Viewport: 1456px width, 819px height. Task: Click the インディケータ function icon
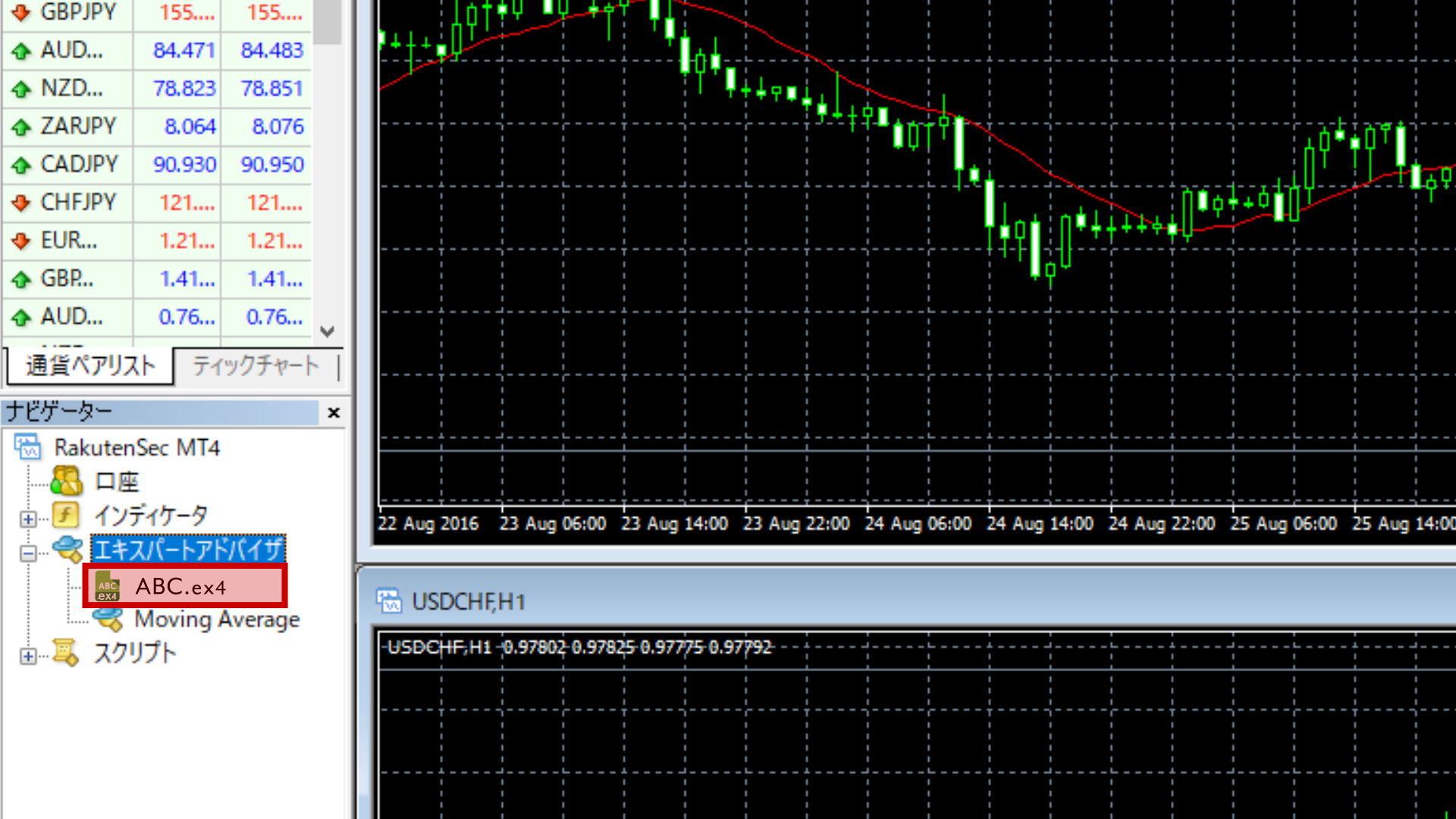click(x=65, y=516)
